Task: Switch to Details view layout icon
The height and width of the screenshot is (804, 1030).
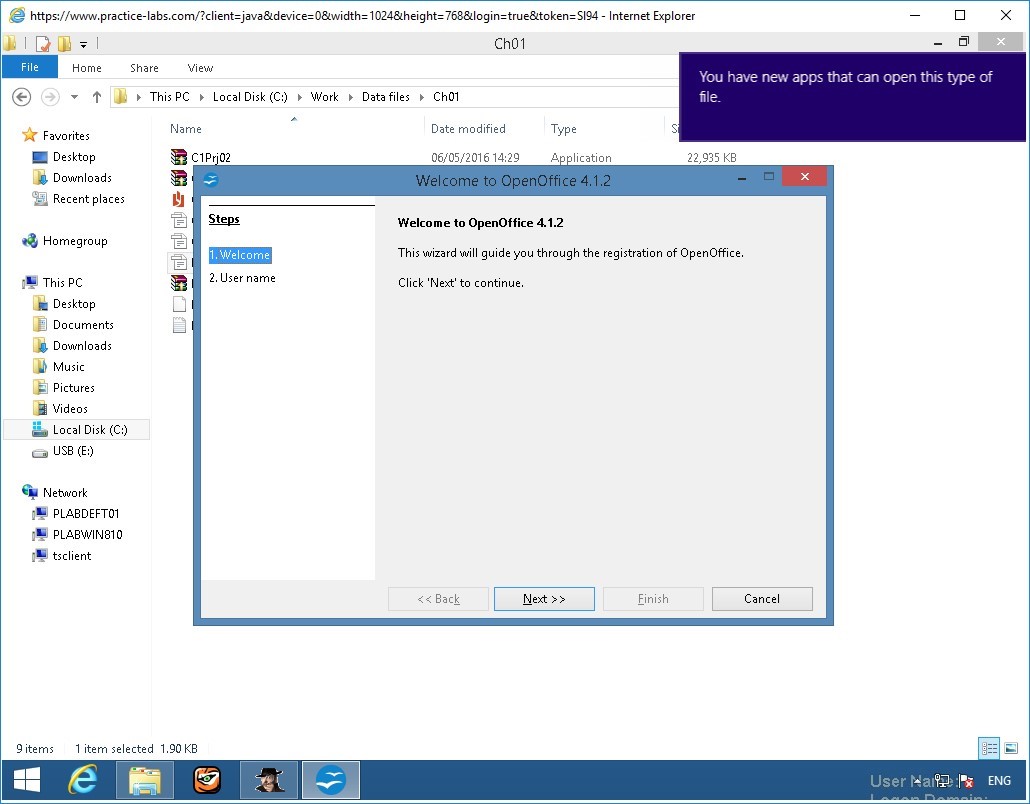Action: (989, 748)
